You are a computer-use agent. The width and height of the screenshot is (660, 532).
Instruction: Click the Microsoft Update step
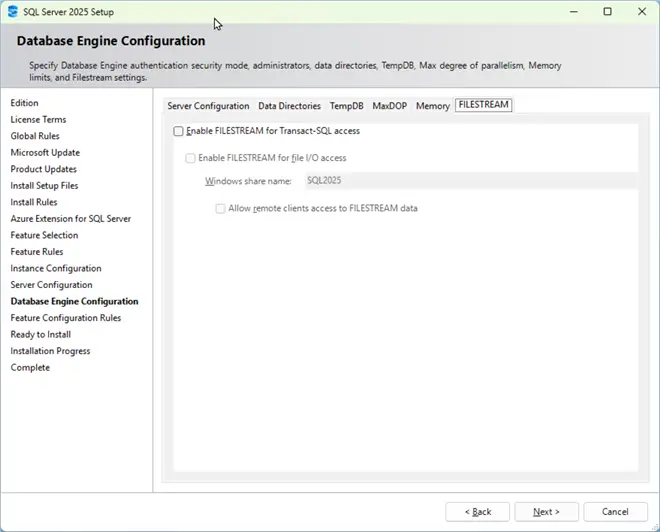45,152
